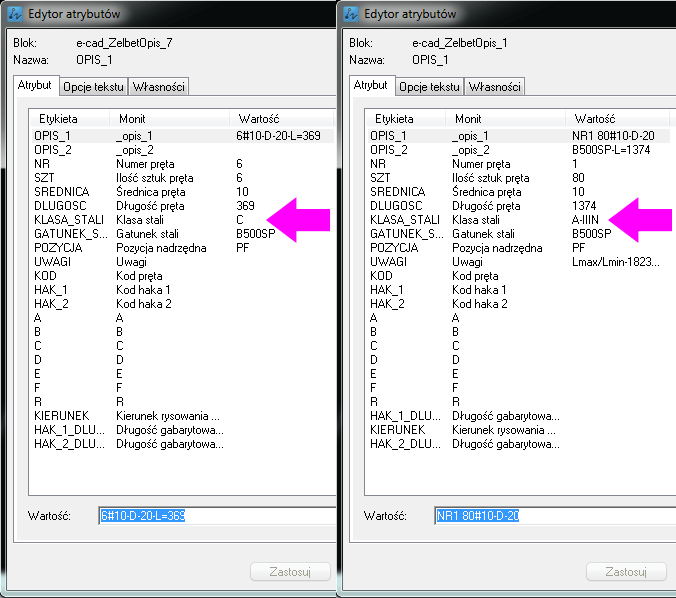The width and height of the screenshot is (676, 598).
Task: Sort by Etykieta column in right window
Action: 405,119
